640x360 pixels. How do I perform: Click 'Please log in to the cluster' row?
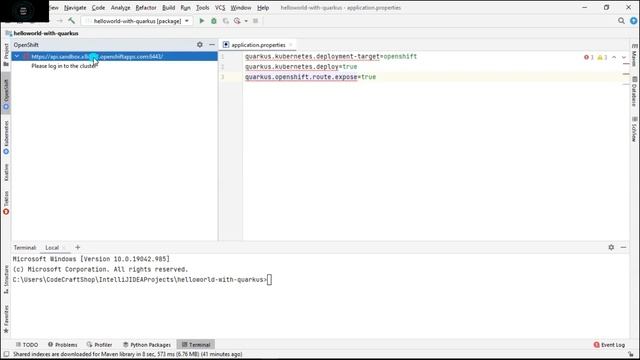click(64, 66)
